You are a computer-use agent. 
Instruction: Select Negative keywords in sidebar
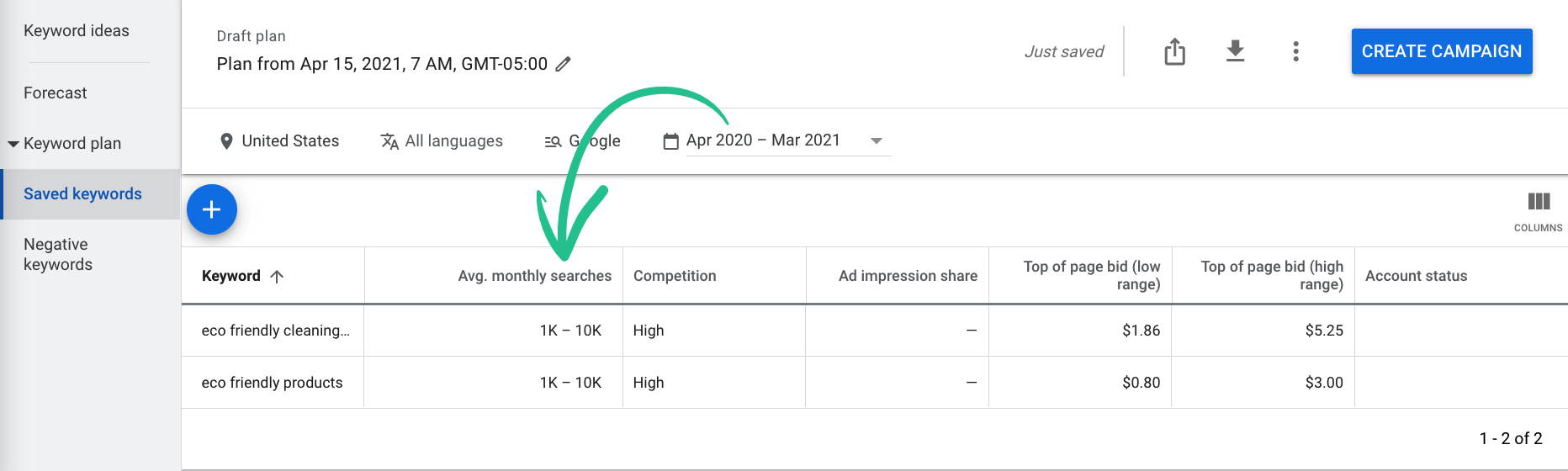58,254
